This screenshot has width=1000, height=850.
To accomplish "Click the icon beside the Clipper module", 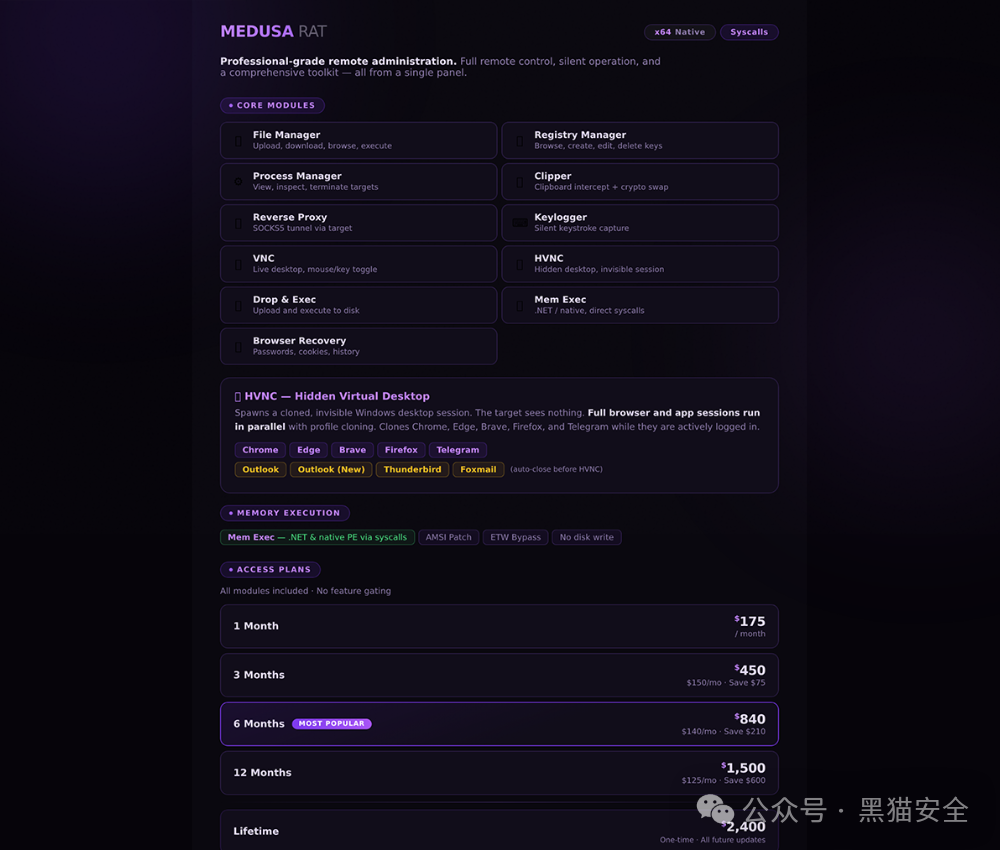I will click(x=520, y=181).
